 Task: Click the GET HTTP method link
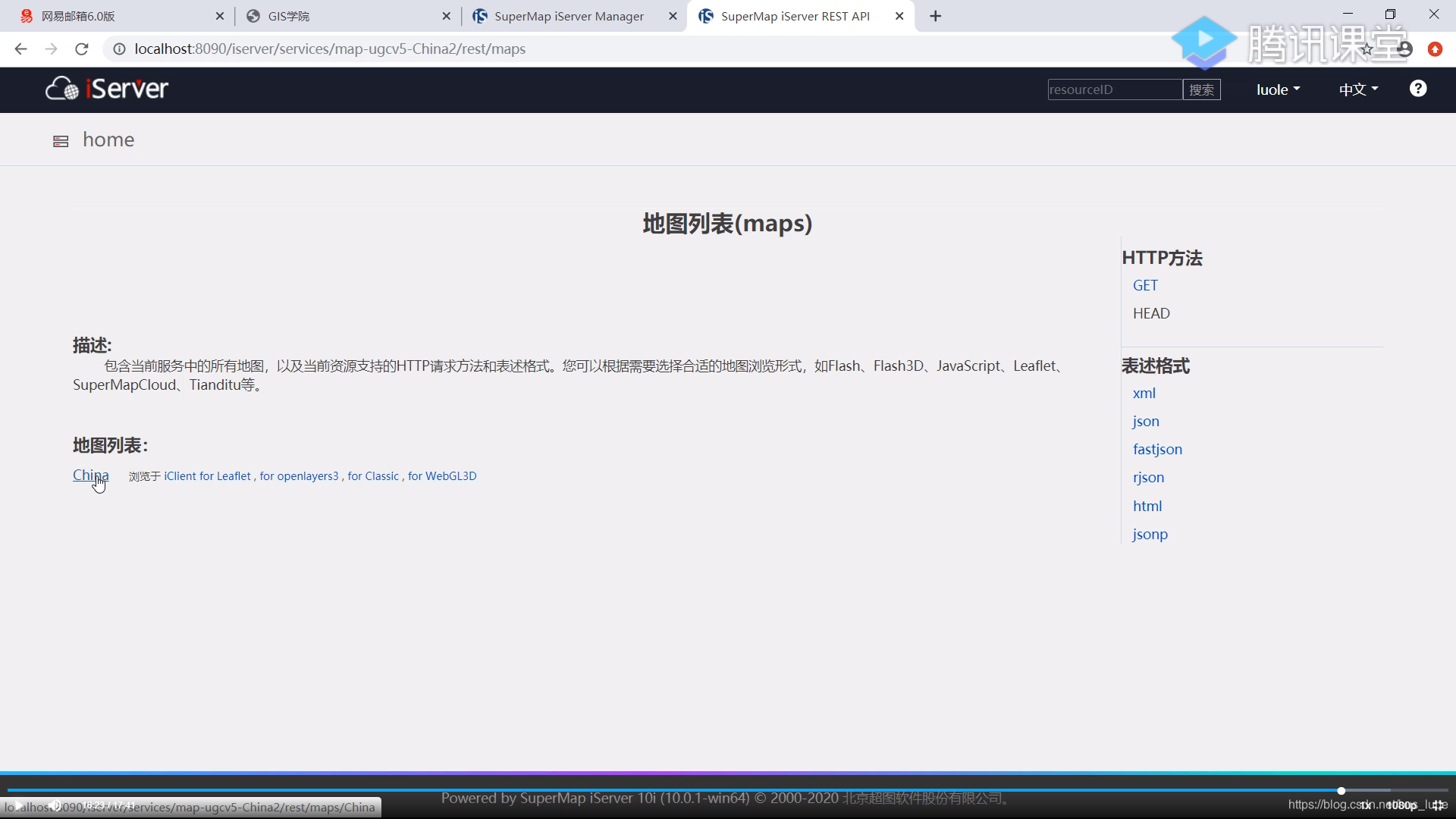[x=1145, y=286]
